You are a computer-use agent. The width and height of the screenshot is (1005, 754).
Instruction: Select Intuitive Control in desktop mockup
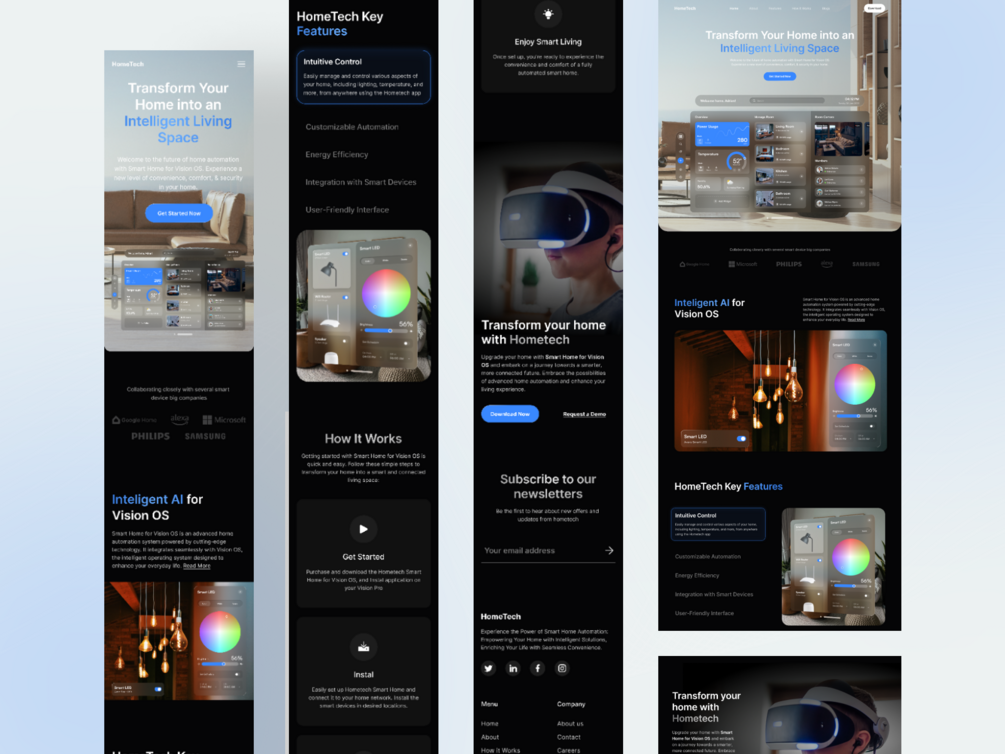pos(718,524)
